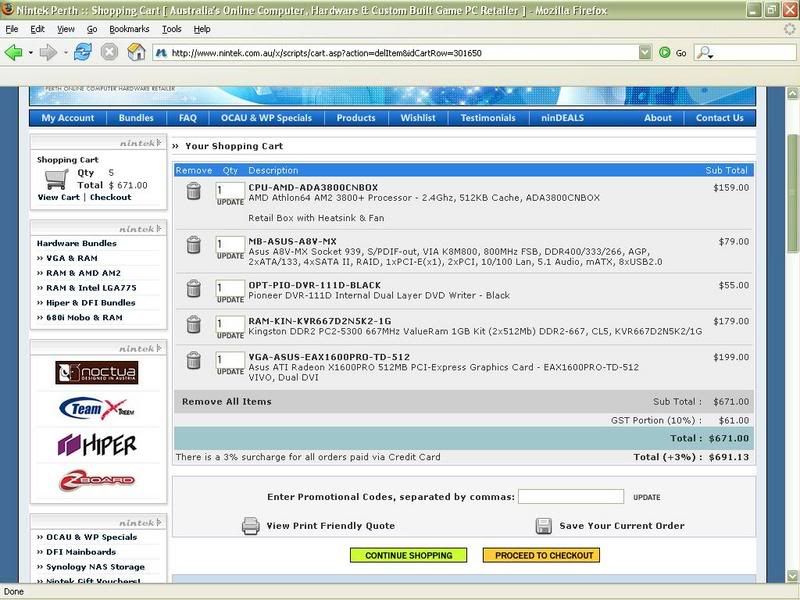This screenshot has width=800, height=600.
Task: Reload the page with the Refresh icon
Action: [x=83, y=52]
